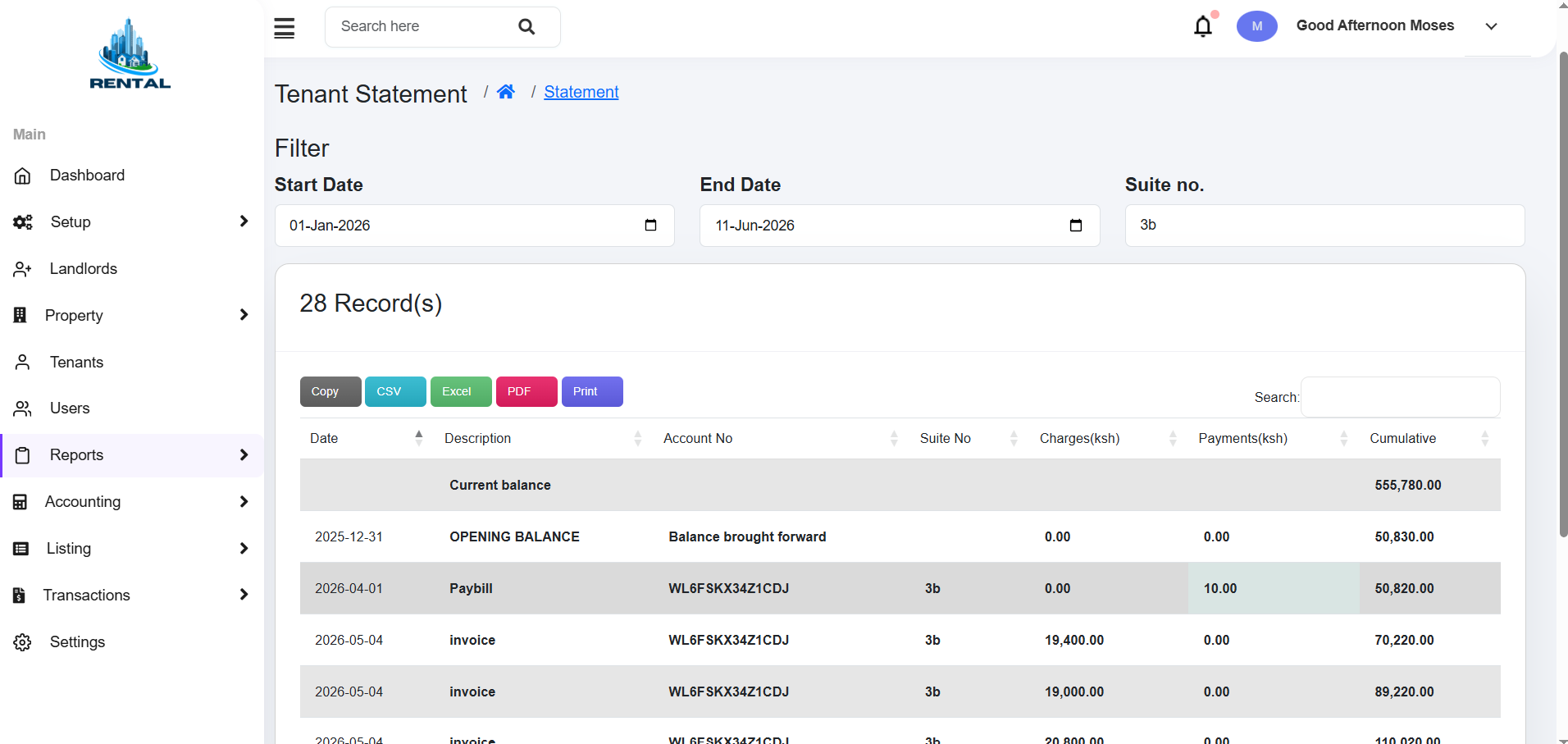
Task: Sort by Cumulative column arrows
Action: tap(1484, 438)
